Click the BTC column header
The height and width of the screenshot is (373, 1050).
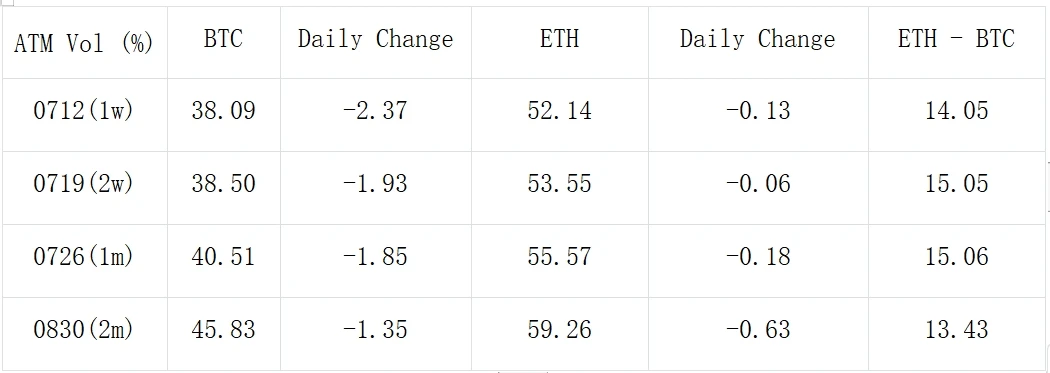coord(224,43)
